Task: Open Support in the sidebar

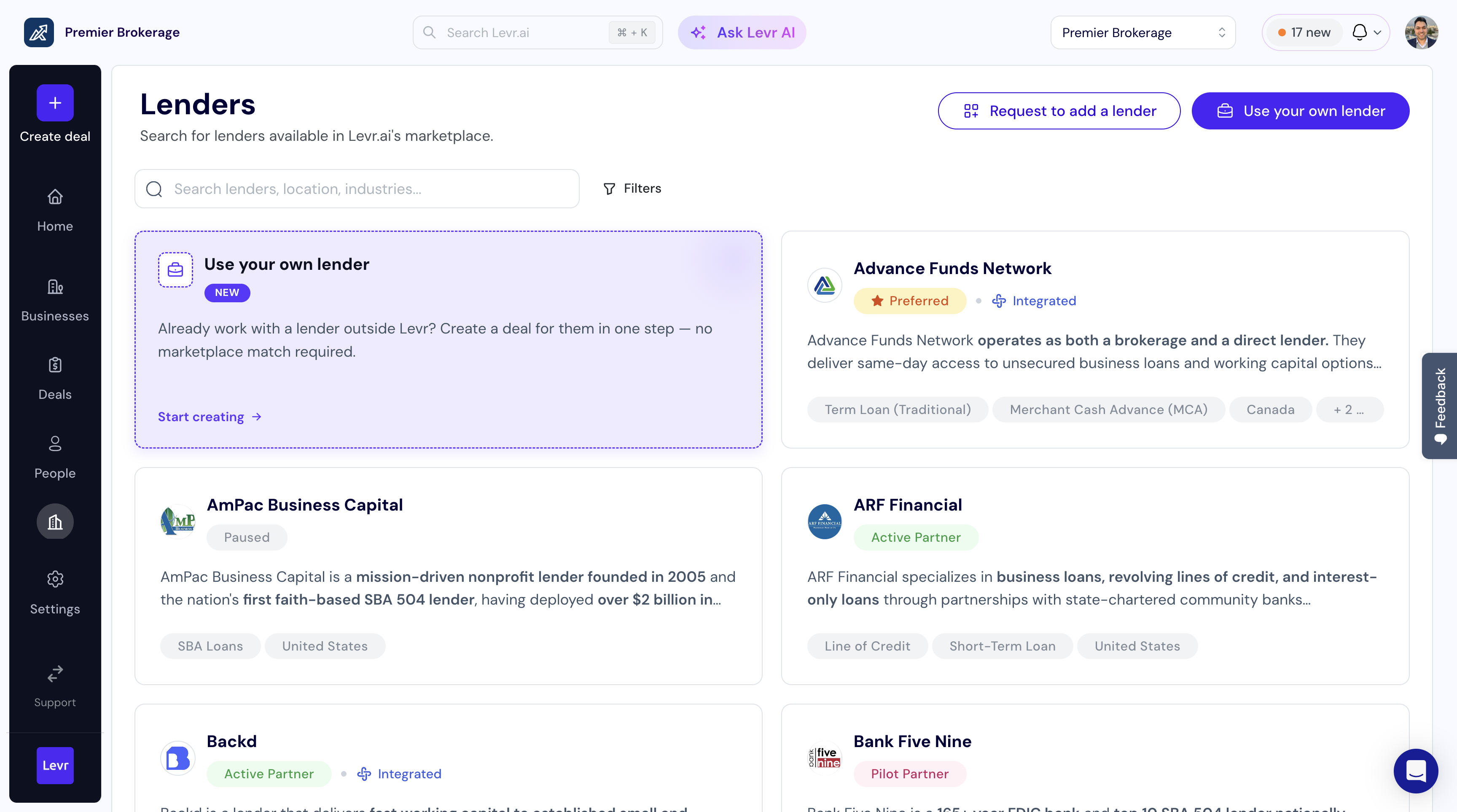Action: pos(55,686)
